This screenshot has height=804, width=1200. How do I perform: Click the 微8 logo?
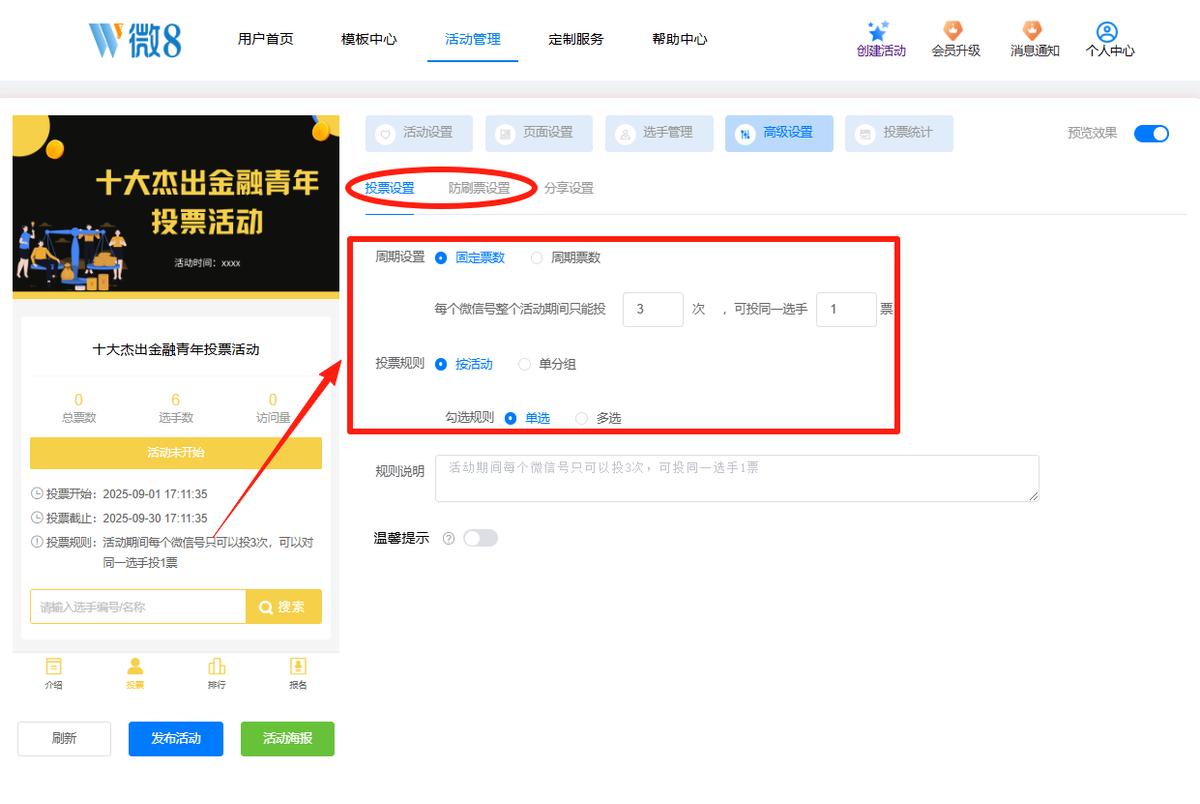pyautogui.click(x=134, y=39)
